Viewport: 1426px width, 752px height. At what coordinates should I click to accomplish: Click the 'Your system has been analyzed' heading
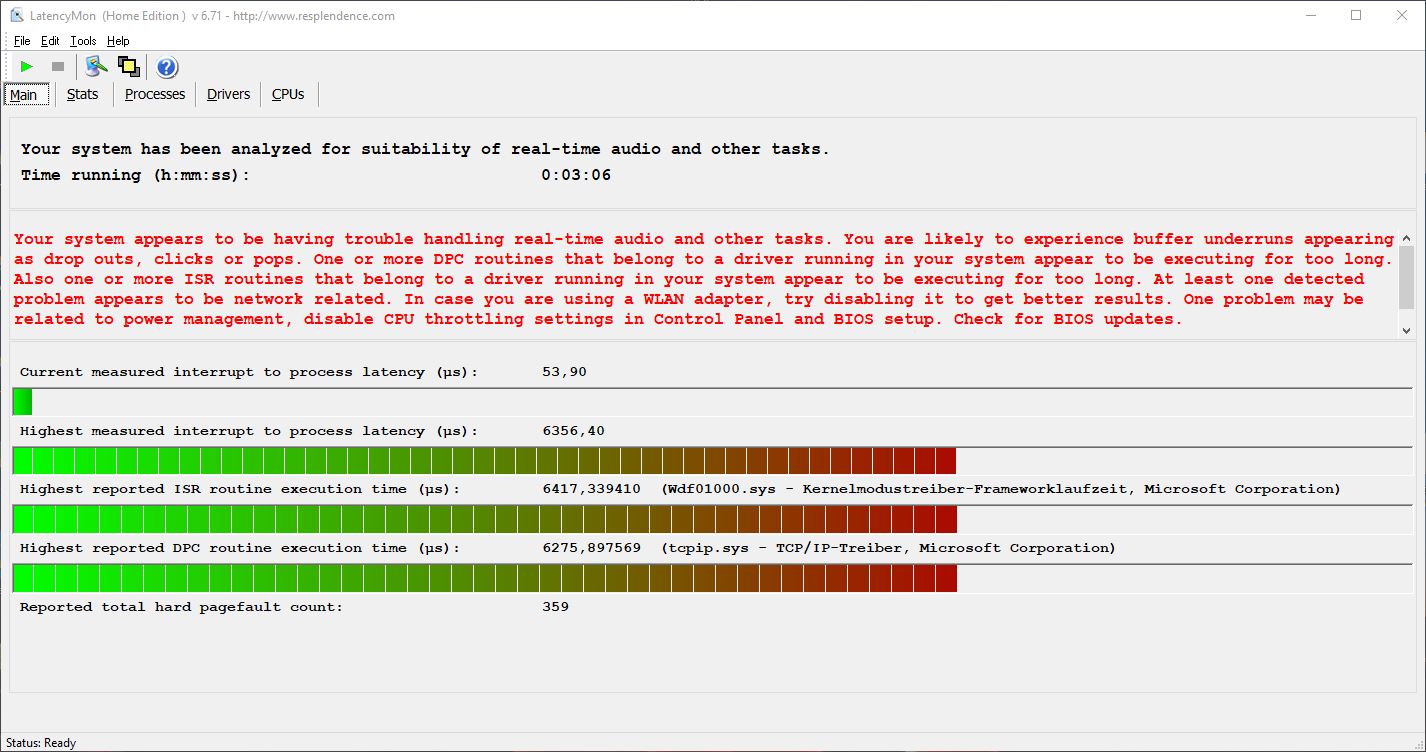(x=425, y=149)
